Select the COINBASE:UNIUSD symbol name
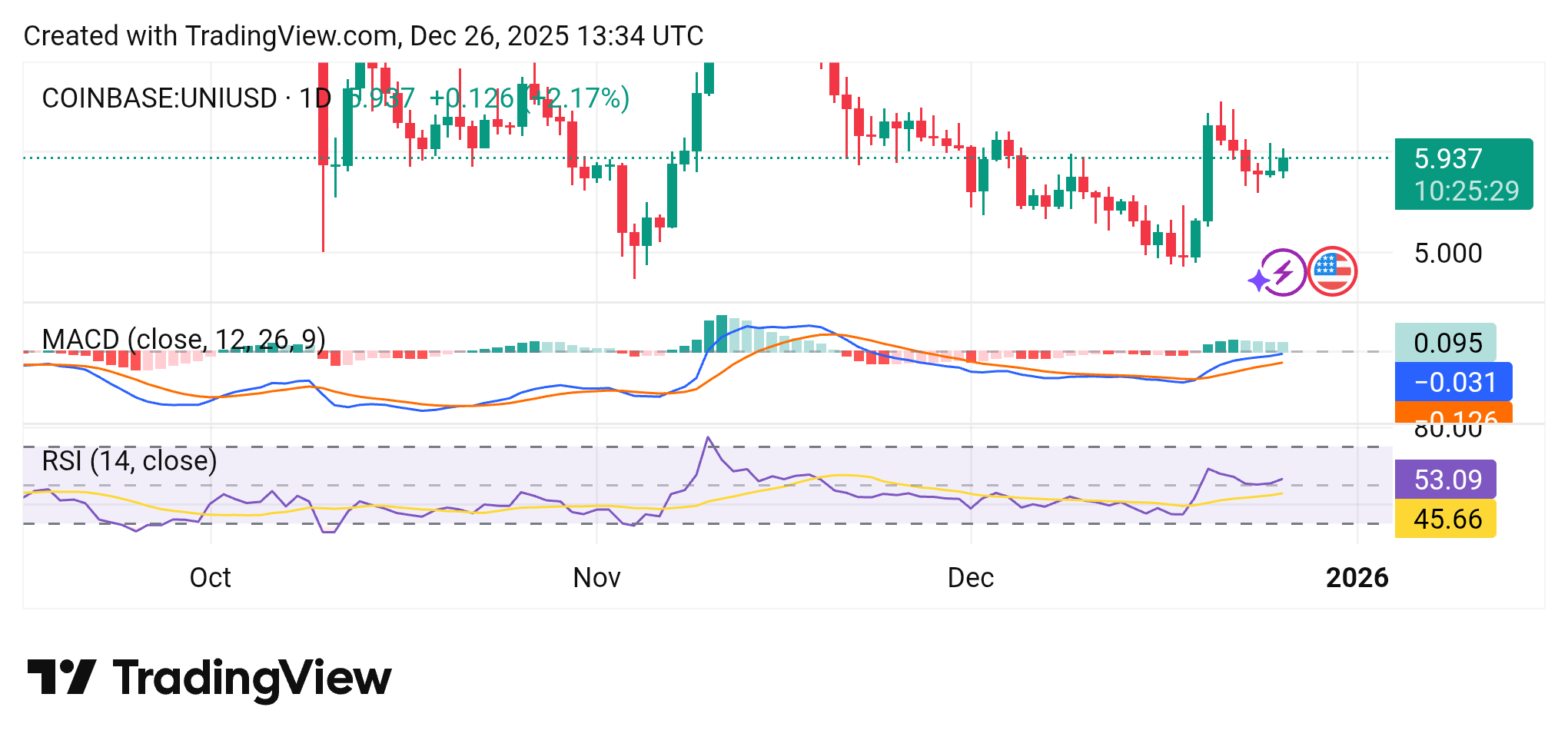 coord(161,98)
